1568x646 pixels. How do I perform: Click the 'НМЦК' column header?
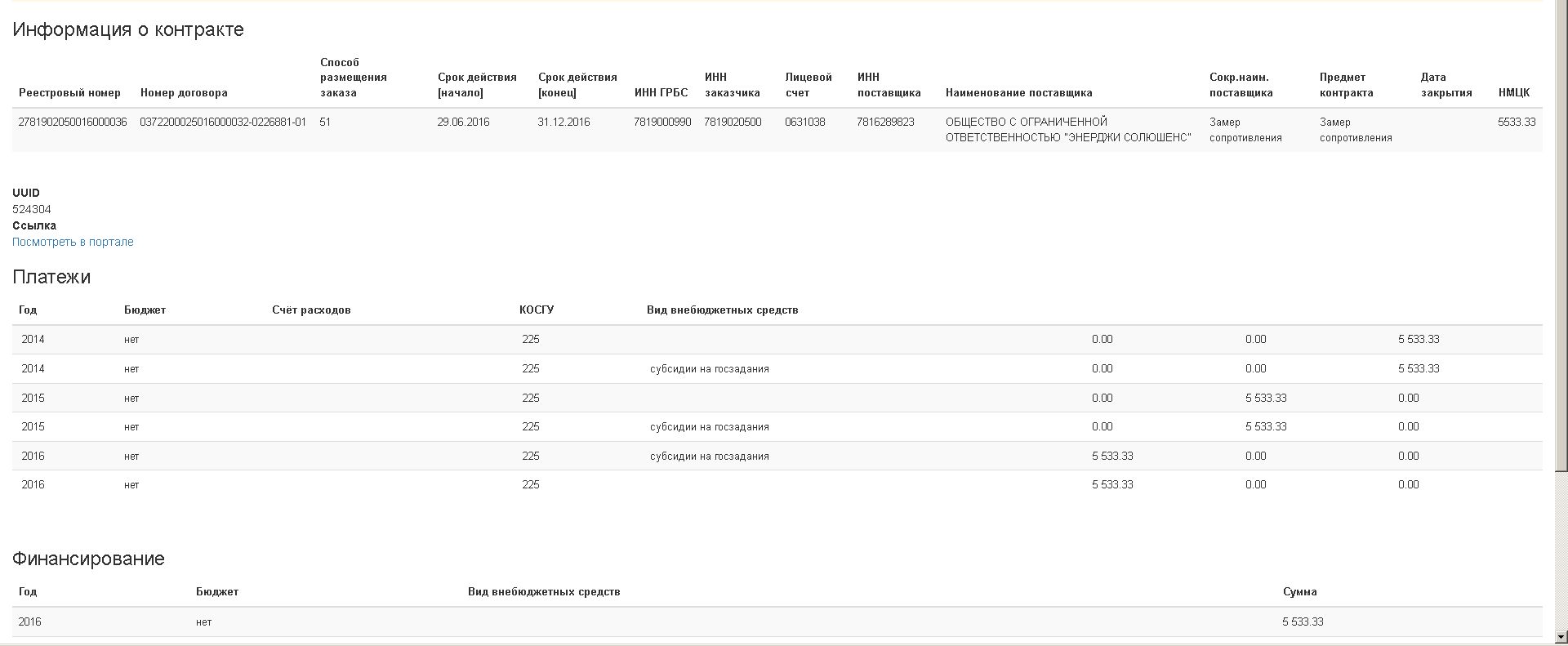coord(1513,93)
